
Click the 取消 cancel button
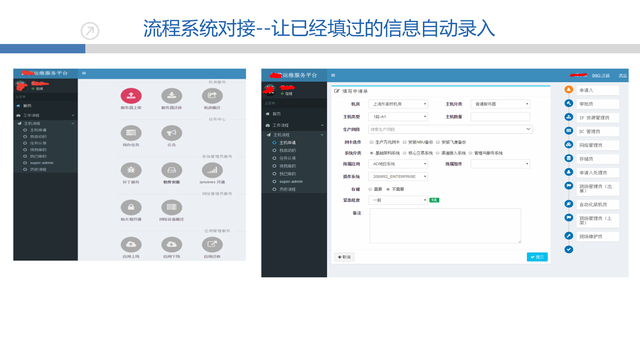pyautogui.click(x=344, y=257)
